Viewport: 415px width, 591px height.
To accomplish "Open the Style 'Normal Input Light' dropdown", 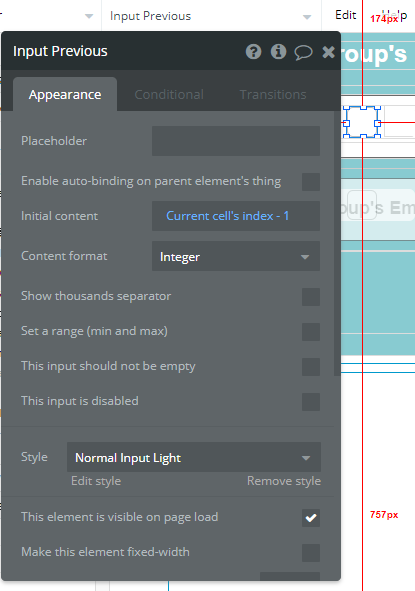I will tap(194, 457).
